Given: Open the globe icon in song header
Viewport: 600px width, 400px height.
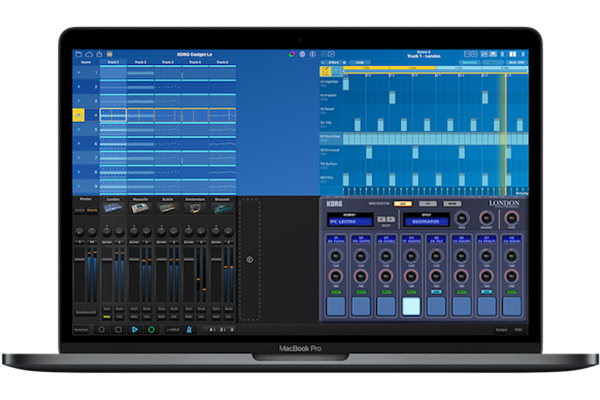Looking at the screenshot, I should (302, 54).
